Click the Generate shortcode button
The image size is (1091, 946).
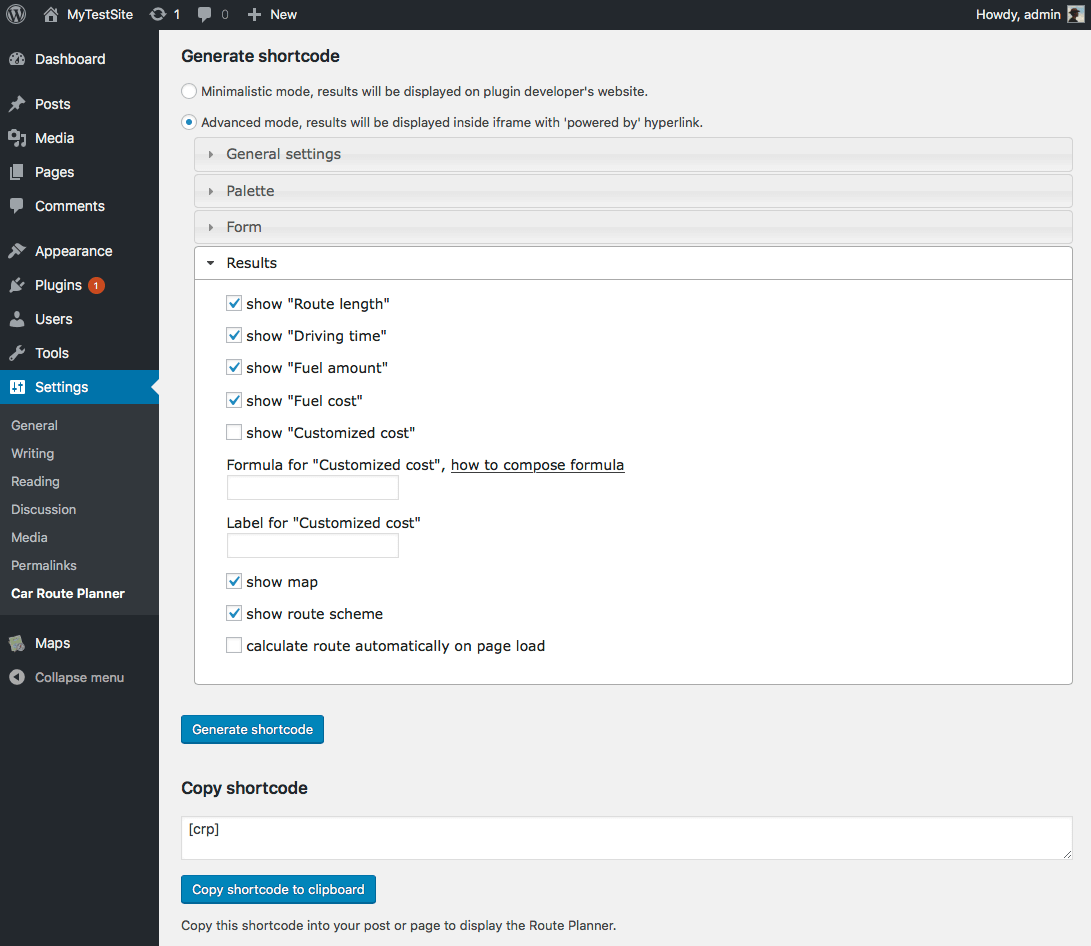pos(252,729)
